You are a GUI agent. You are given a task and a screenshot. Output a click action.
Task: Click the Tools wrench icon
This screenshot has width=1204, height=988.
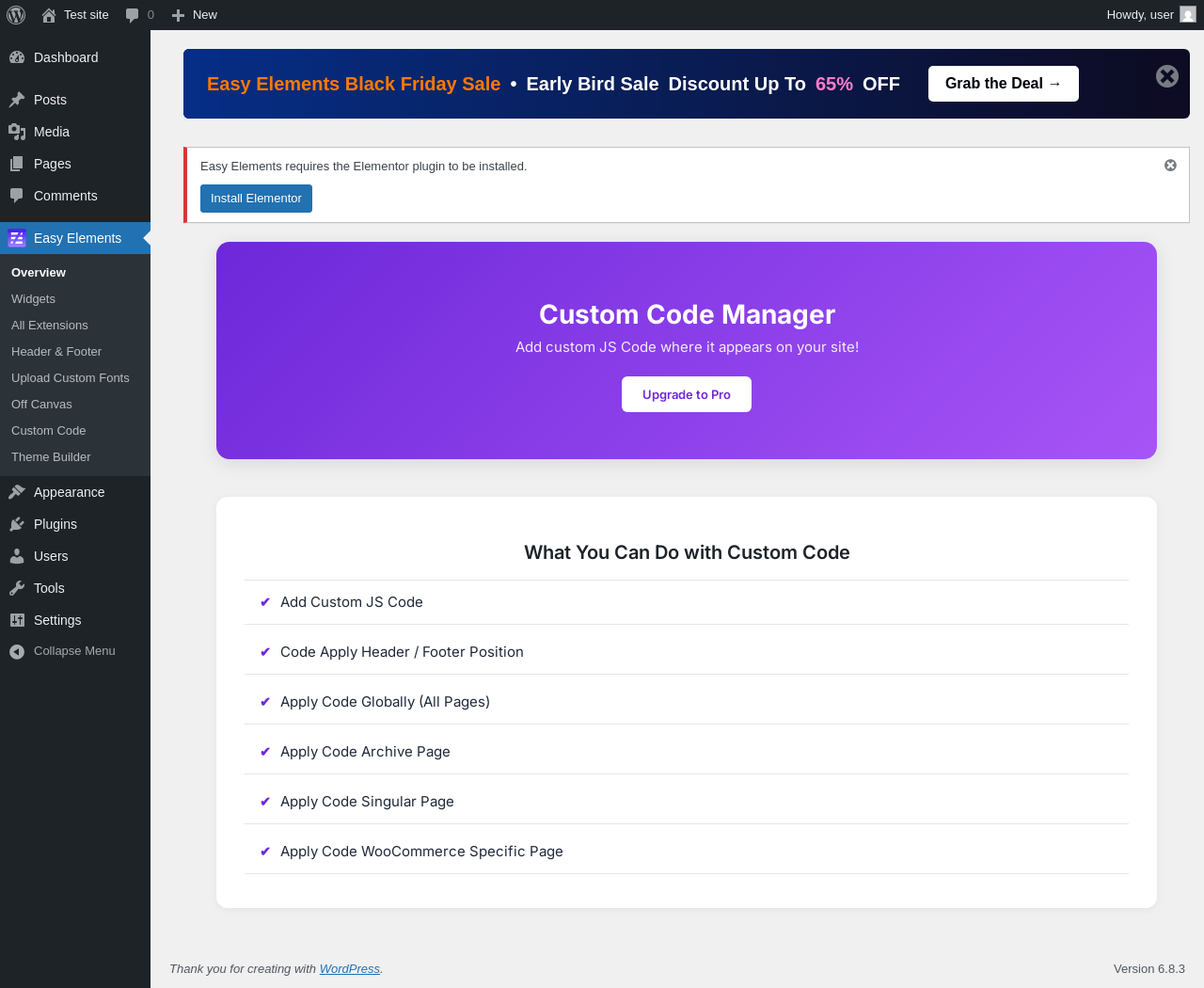click(17, 588)
